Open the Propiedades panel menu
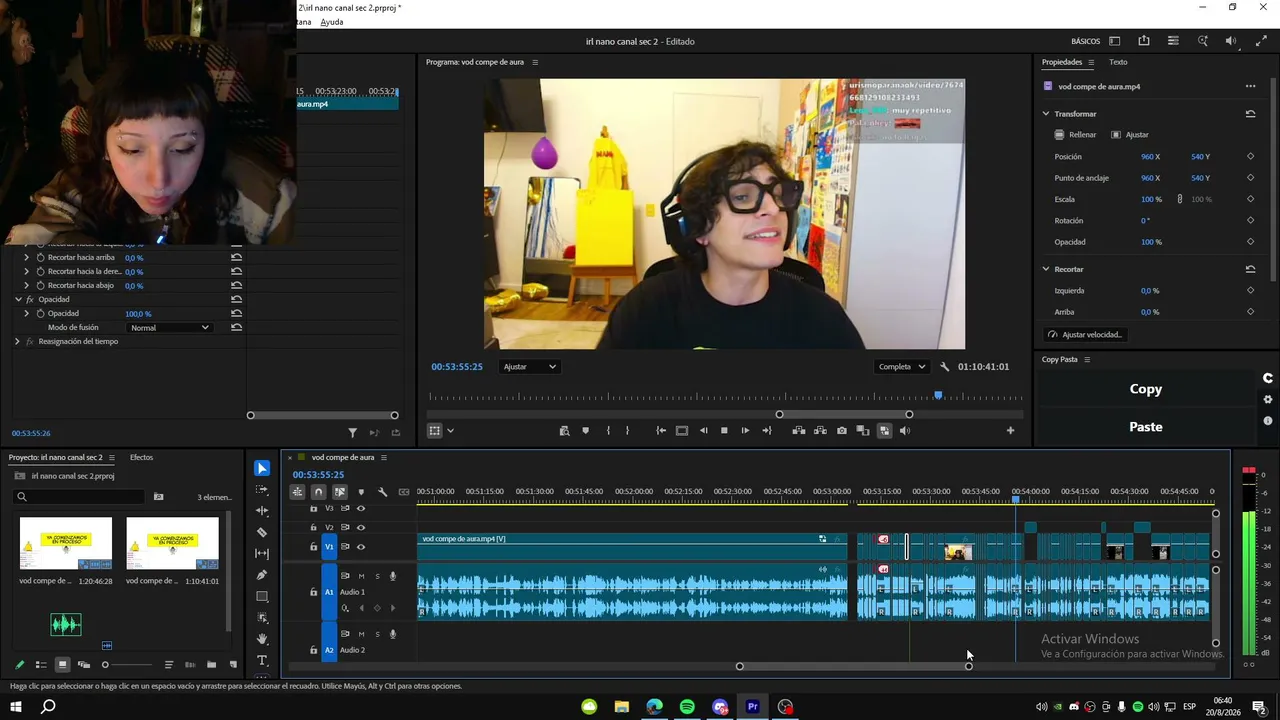 click(x=1091, y=63)
